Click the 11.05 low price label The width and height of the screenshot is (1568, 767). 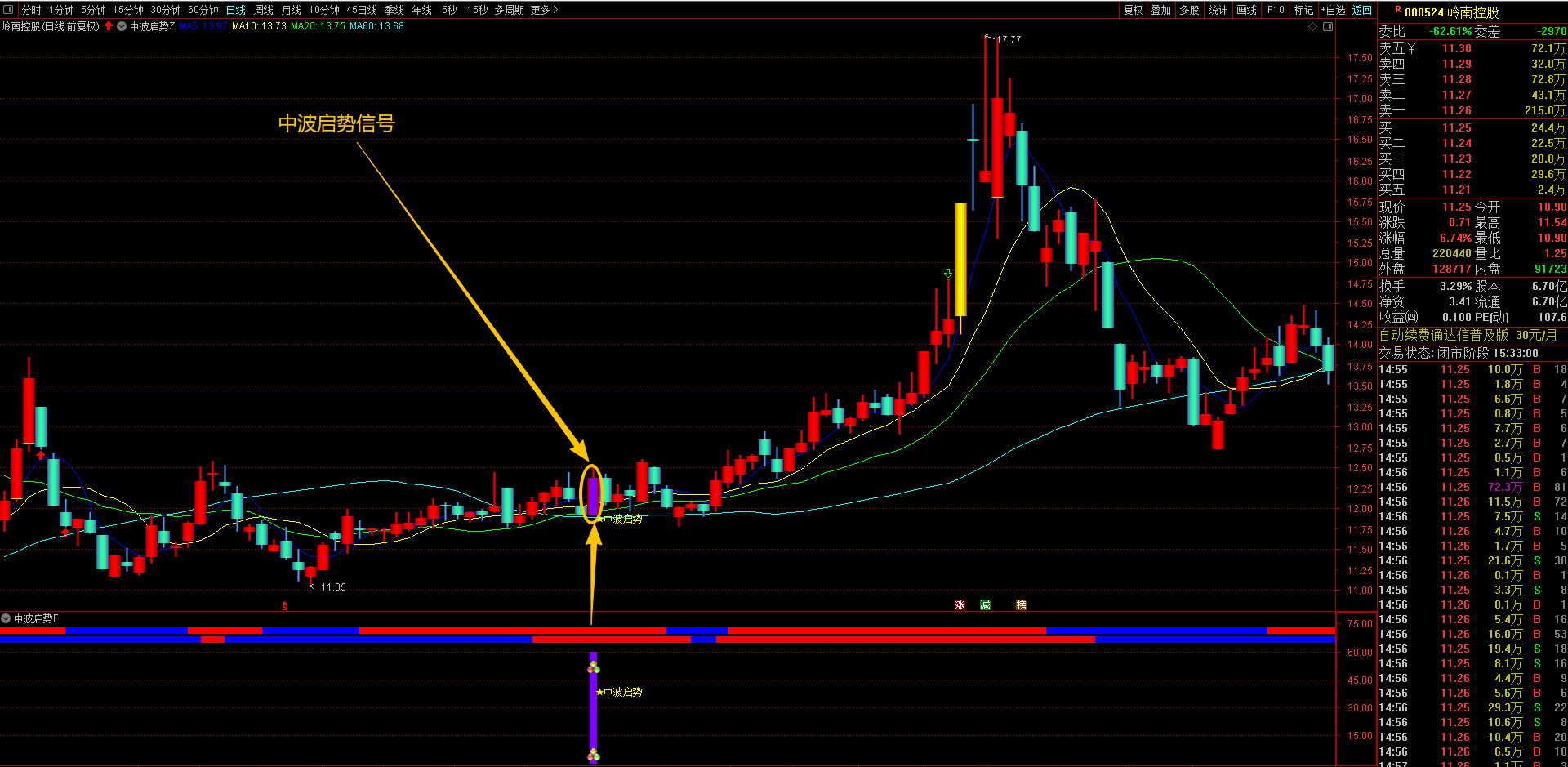(x=333, y=586)
